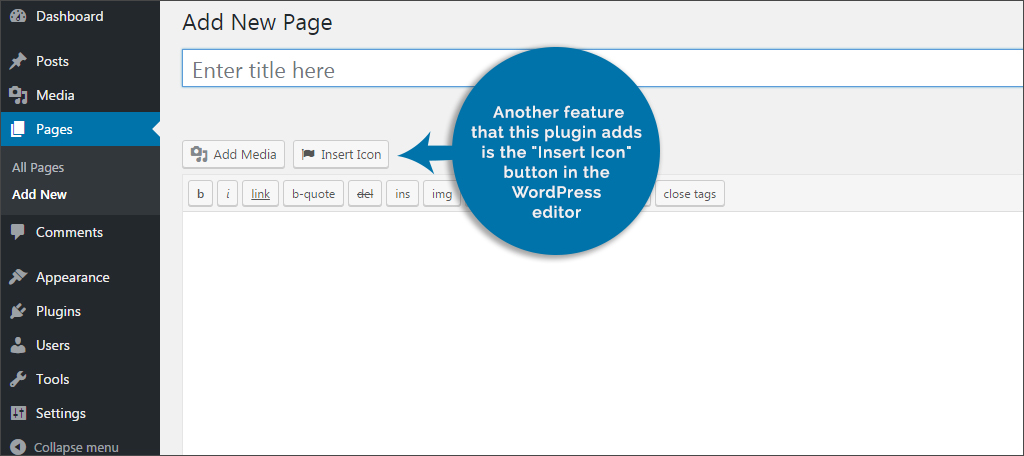
Task: Insert an ins tag
Action: (x=403, y=194)
